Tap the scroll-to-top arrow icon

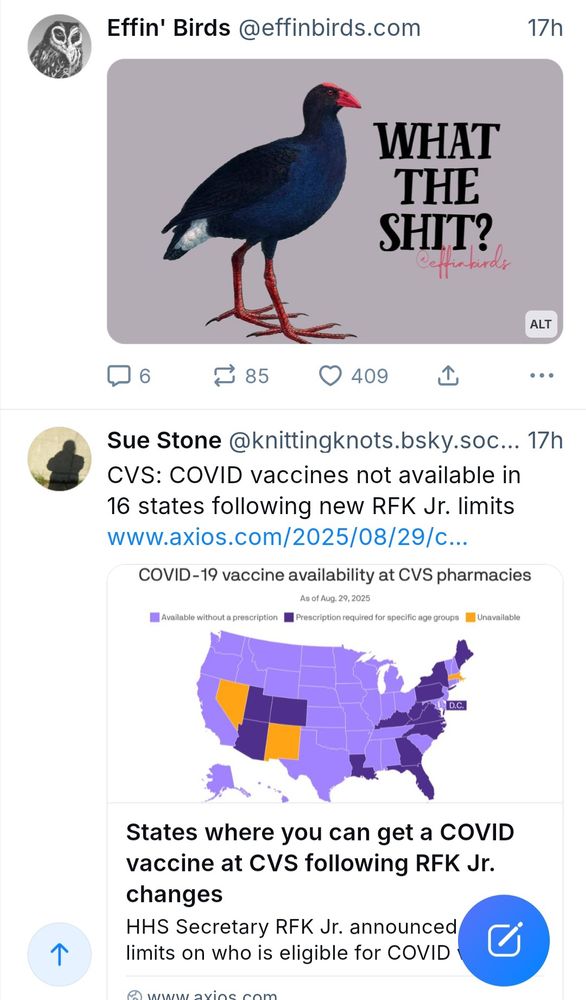click(60, 955)
